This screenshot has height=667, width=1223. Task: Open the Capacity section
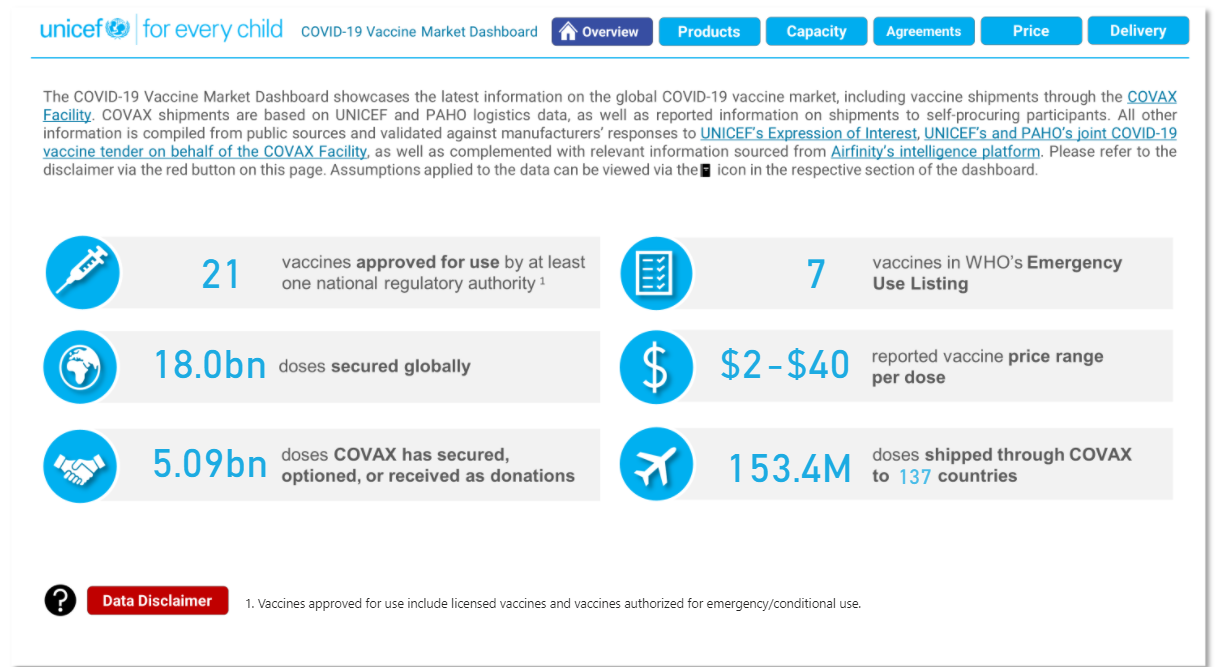coord(816,31)
